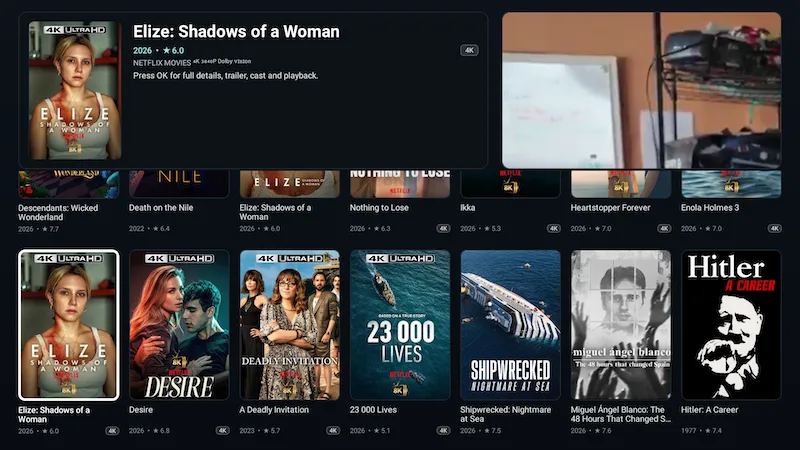Click 4K badge in details panel header
The height and width of the screenshot is (450, 800).
(469, 50)
